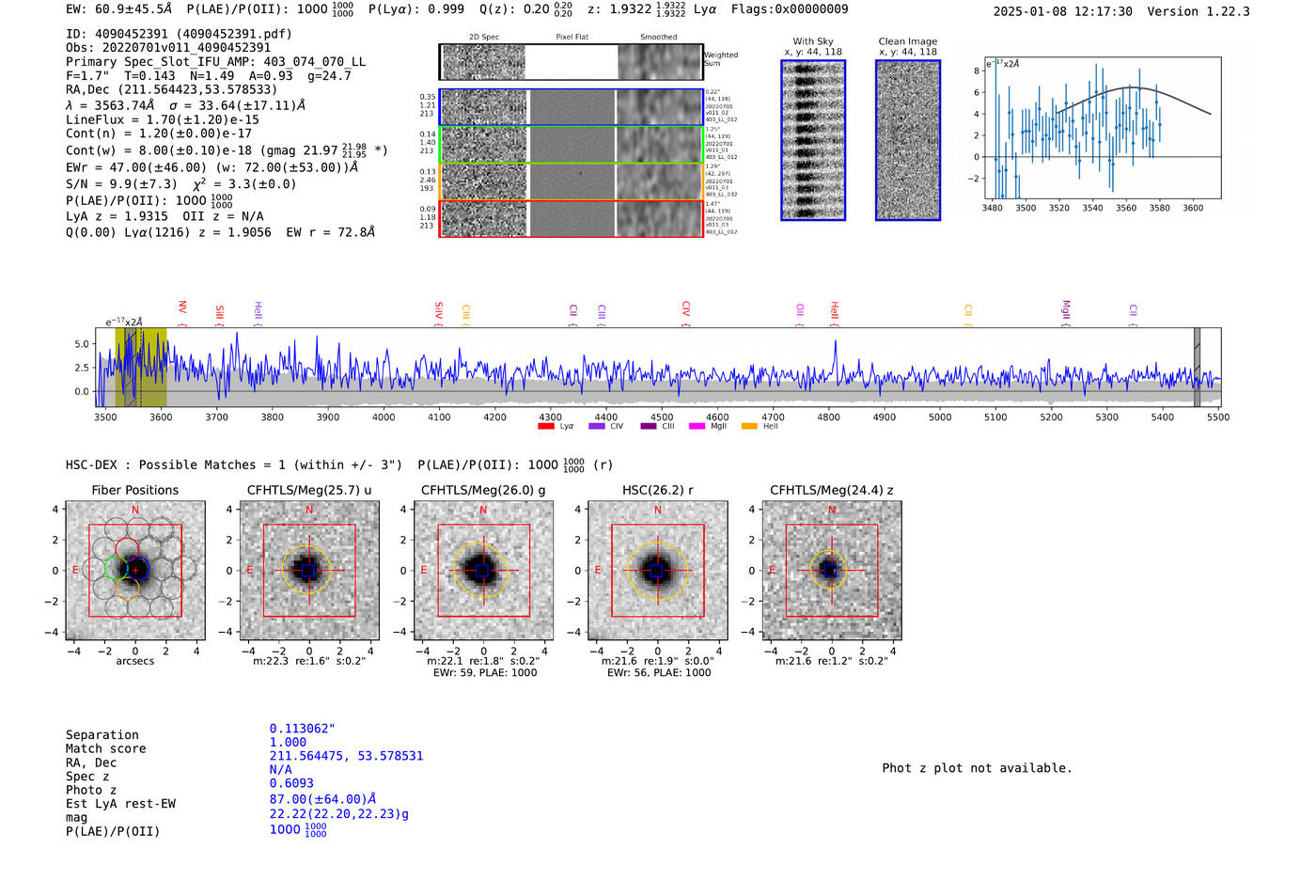
Task: Open the Fiber Positions image panel
Action: click(135, 571)
